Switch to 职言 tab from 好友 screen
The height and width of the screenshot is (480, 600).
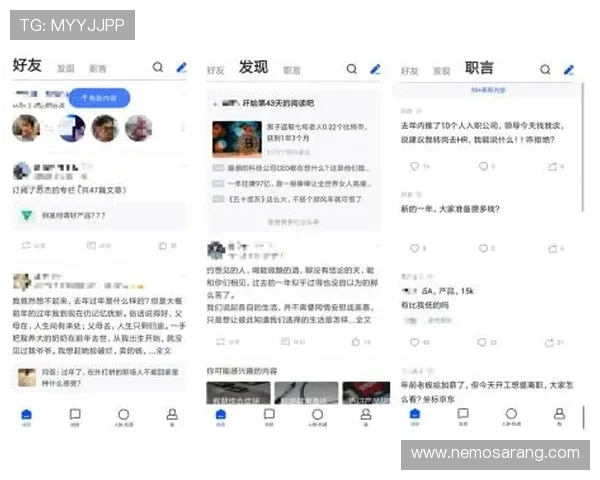(98, 69)
